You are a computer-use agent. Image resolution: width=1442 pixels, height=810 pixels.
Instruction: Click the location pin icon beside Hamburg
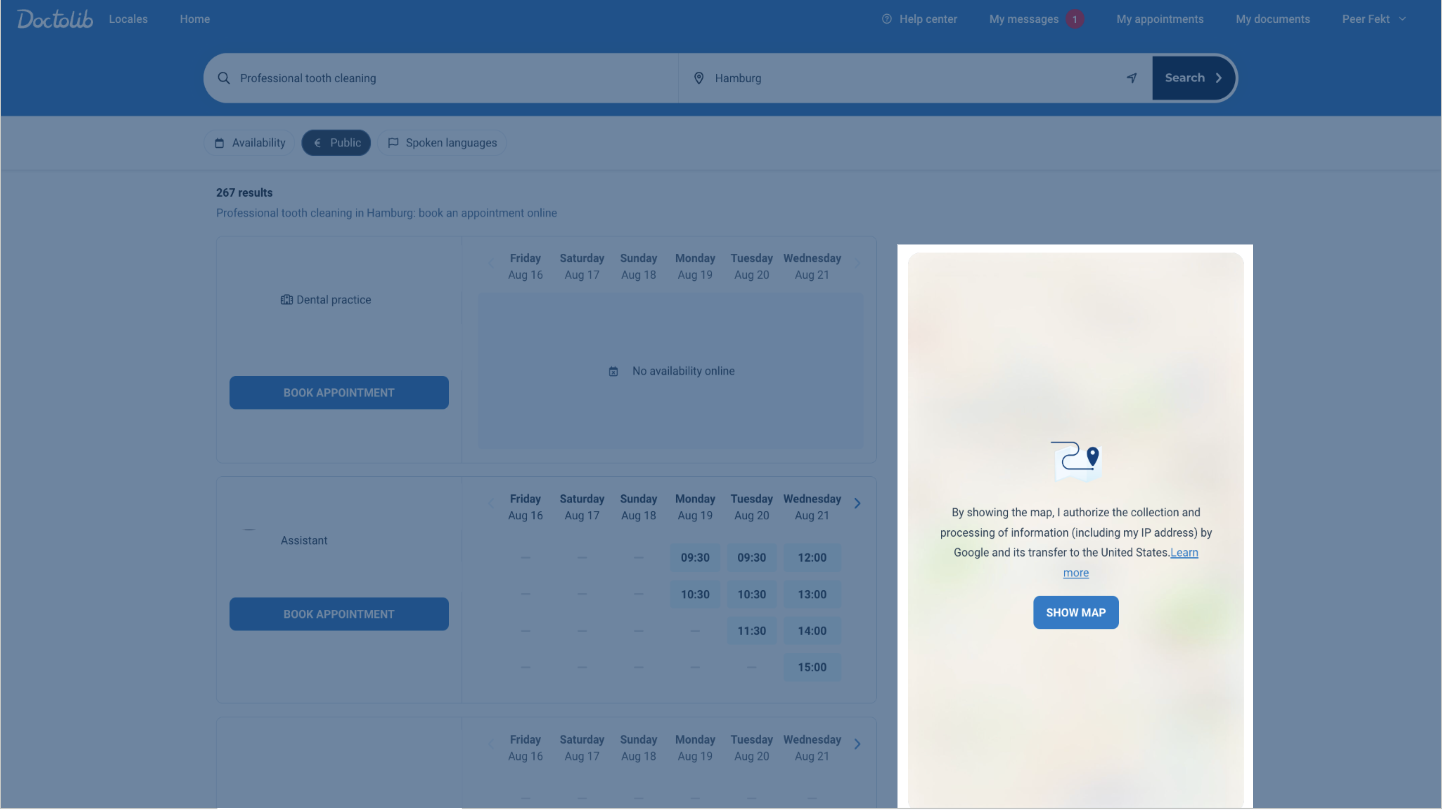699,78
